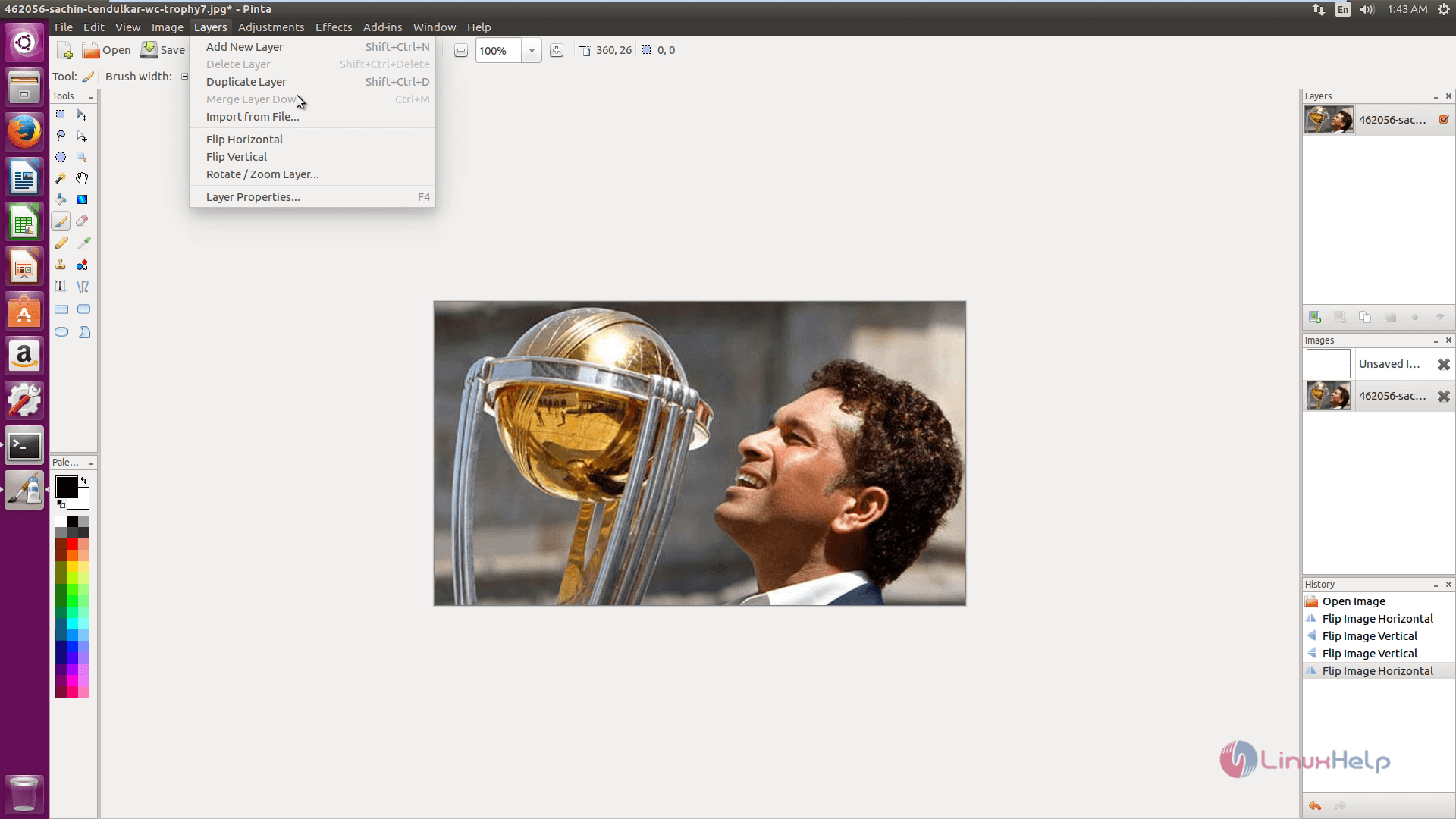Swap primary and secondary colors icon
Image resolution: width=1456 pixels, height=819 pixels.
coord(83,481)
